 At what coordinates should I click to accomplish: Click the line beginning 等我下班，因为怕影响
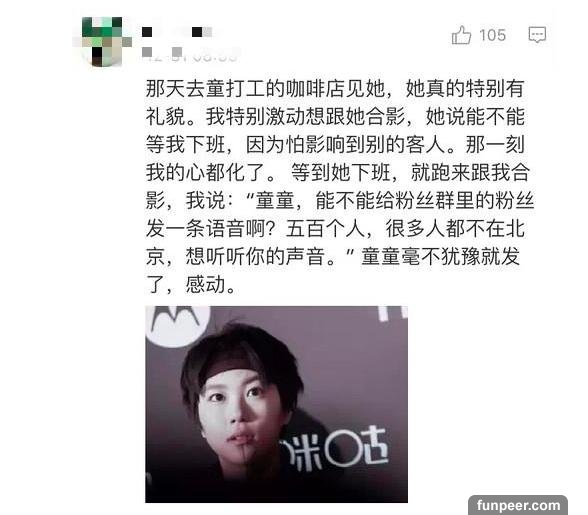coord(335,145)
